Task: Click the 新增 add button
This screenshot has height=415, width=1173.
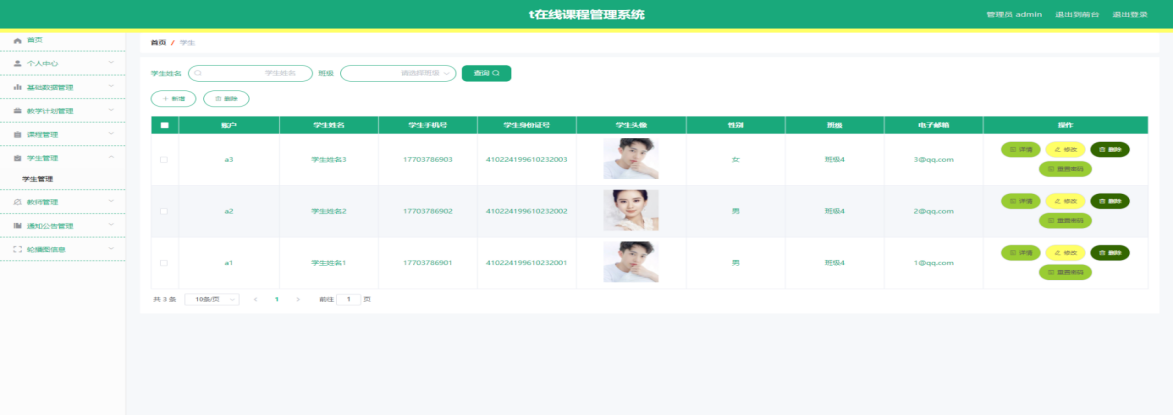Action: (174, 98)
